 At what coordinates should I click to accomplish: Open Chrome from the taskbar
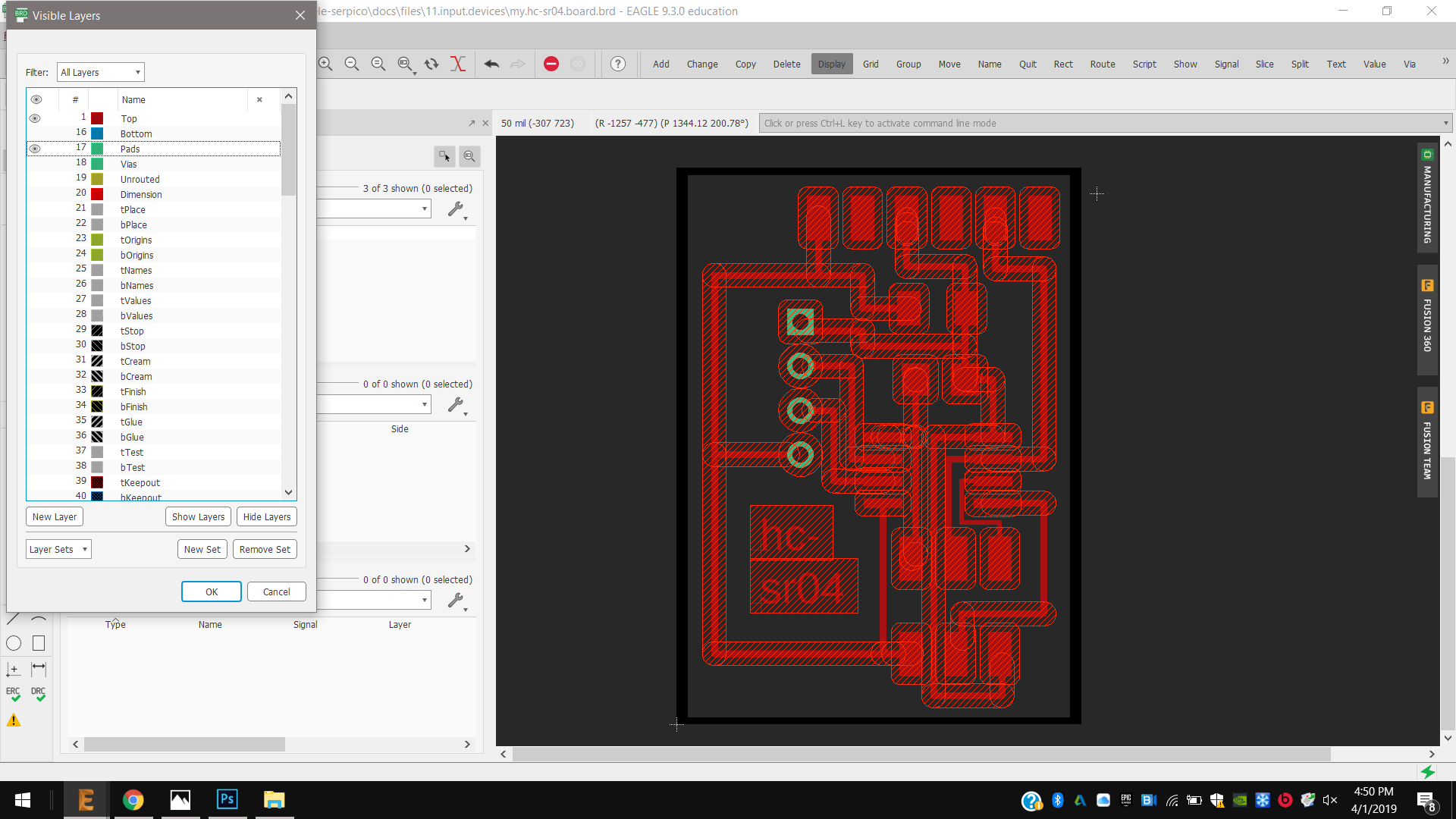click(133, 800)
